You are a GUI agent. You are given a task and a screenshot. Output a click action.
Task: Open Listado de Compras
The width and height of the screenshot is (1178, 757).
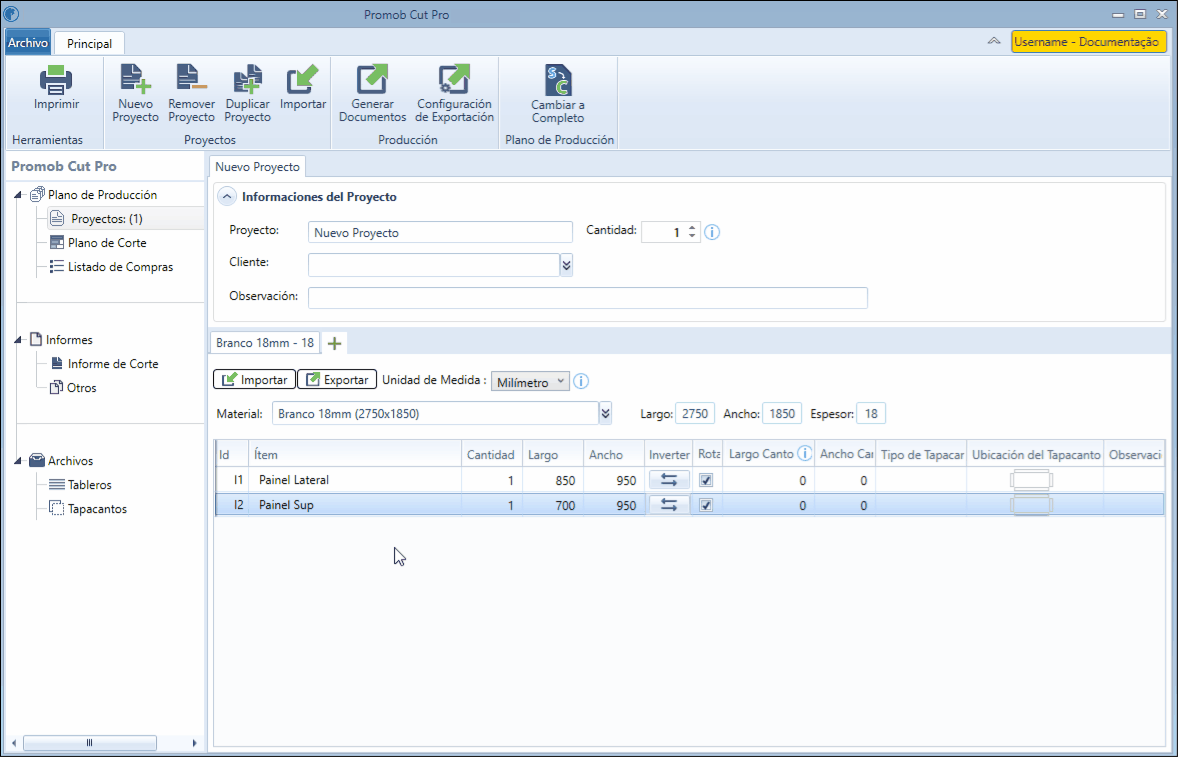click(120, 267)
